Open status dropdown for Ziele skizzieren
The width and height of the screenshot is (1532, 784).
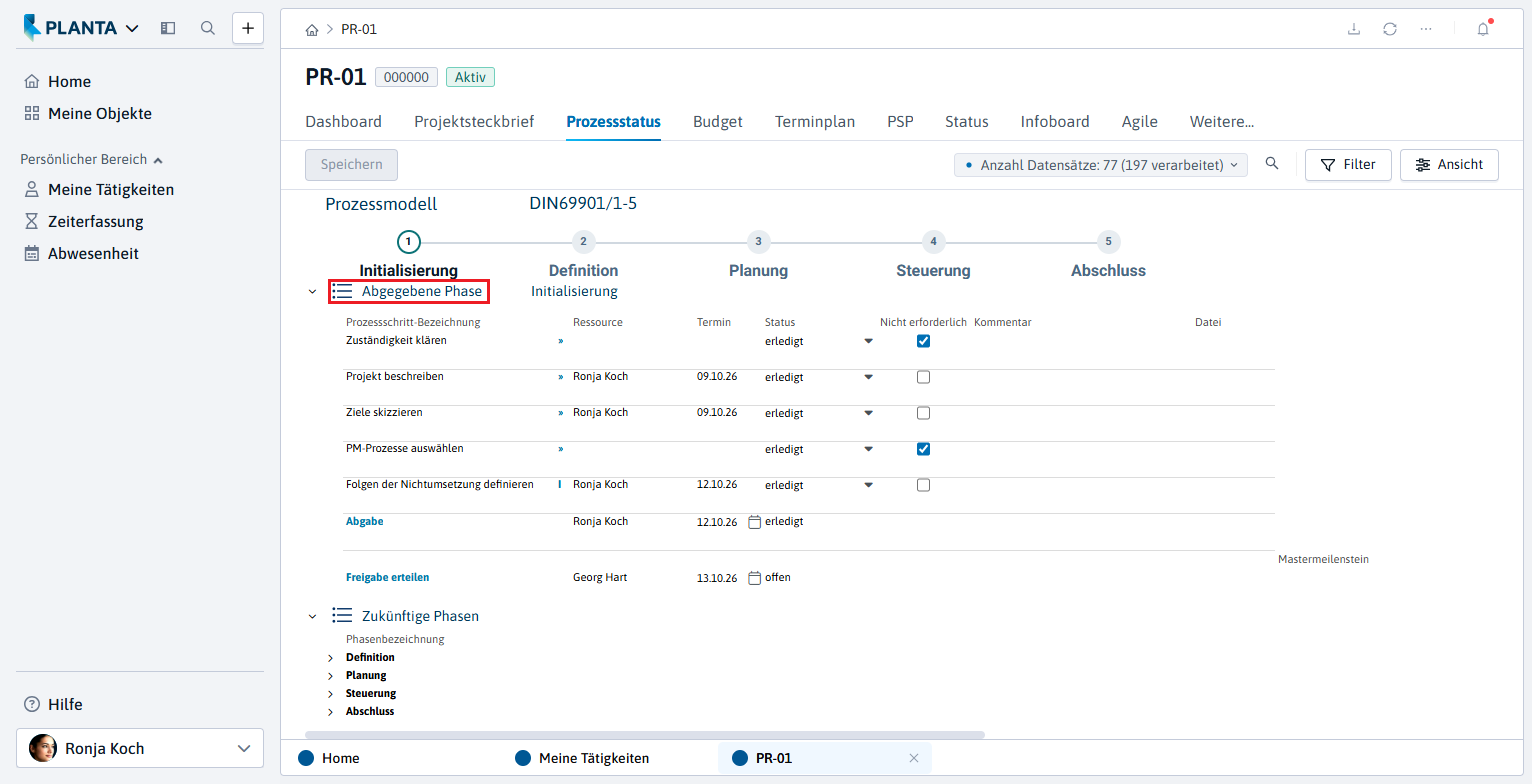(868, 413)
